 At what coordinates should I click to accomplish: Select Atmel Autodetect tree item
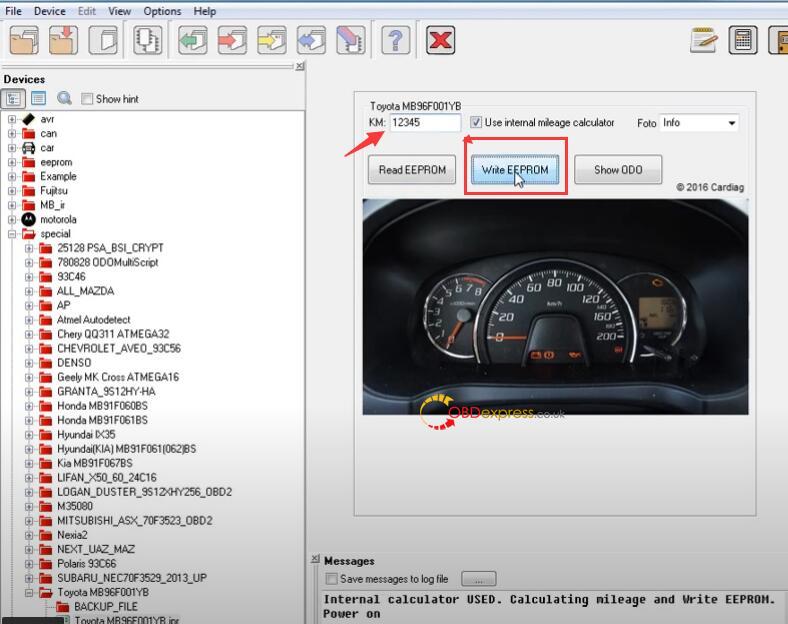93,320
